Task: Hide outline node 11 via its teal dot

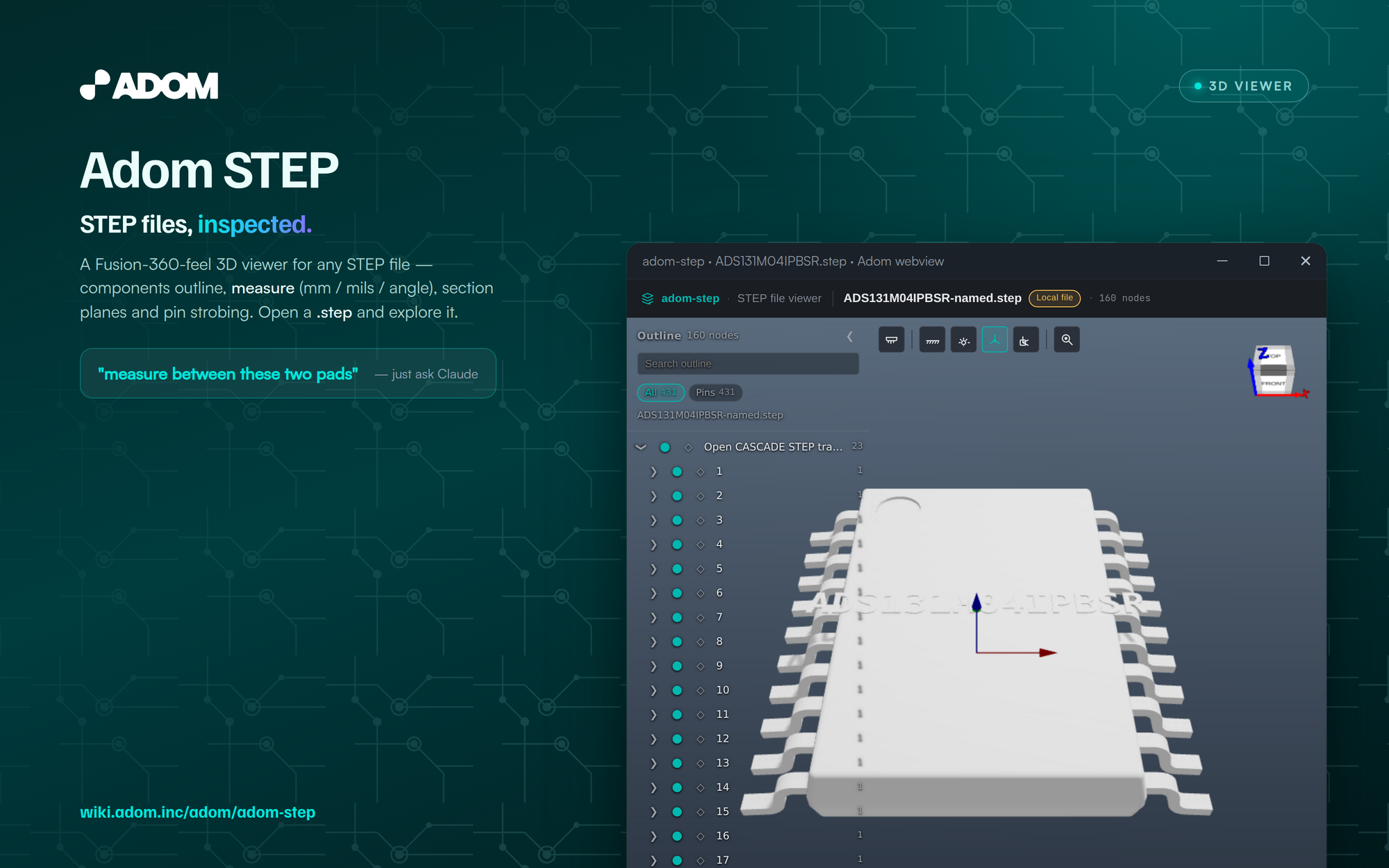Action: point(677,715)
